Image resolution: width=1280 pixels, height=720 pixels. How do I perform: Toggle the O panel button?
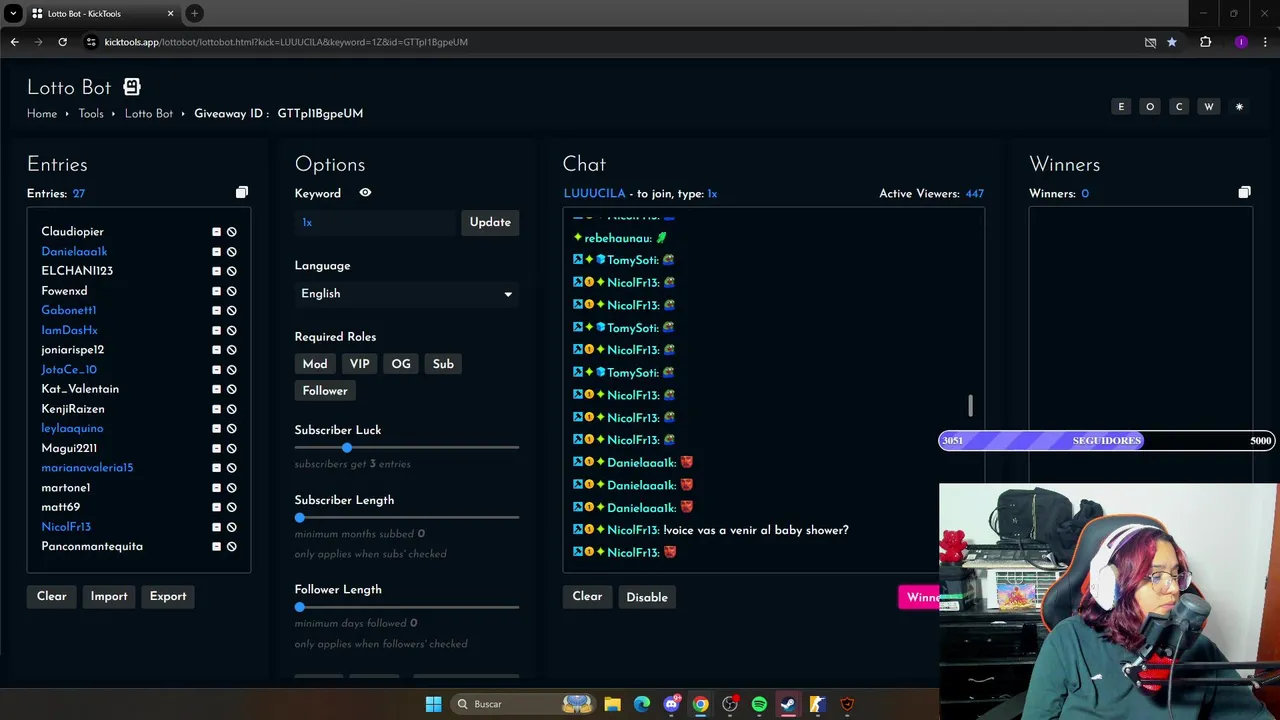click(x=1150, y=107)
